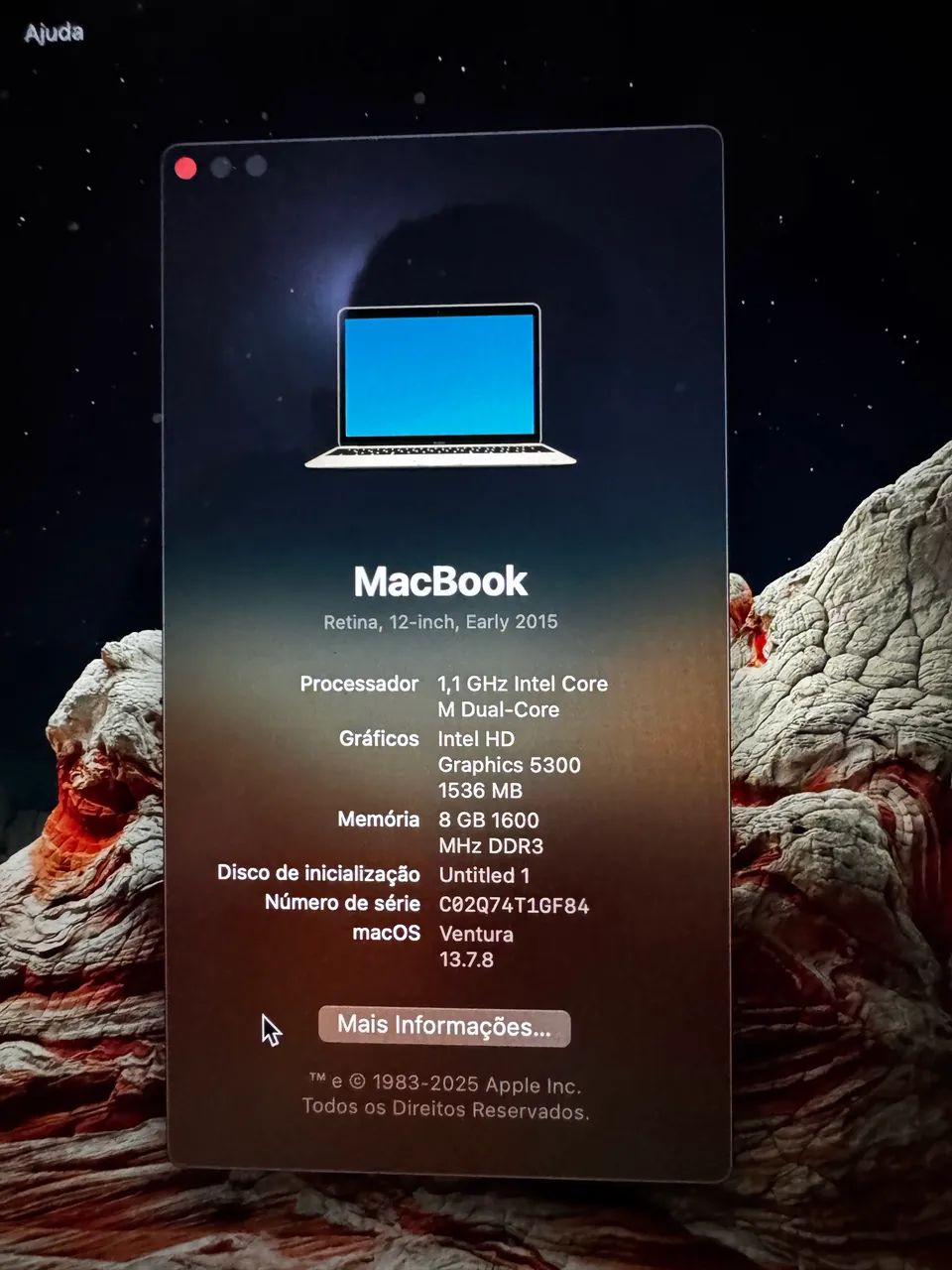Click the Gráficos label
Viewport: 952px width, 1270px height.
point(379,739)
